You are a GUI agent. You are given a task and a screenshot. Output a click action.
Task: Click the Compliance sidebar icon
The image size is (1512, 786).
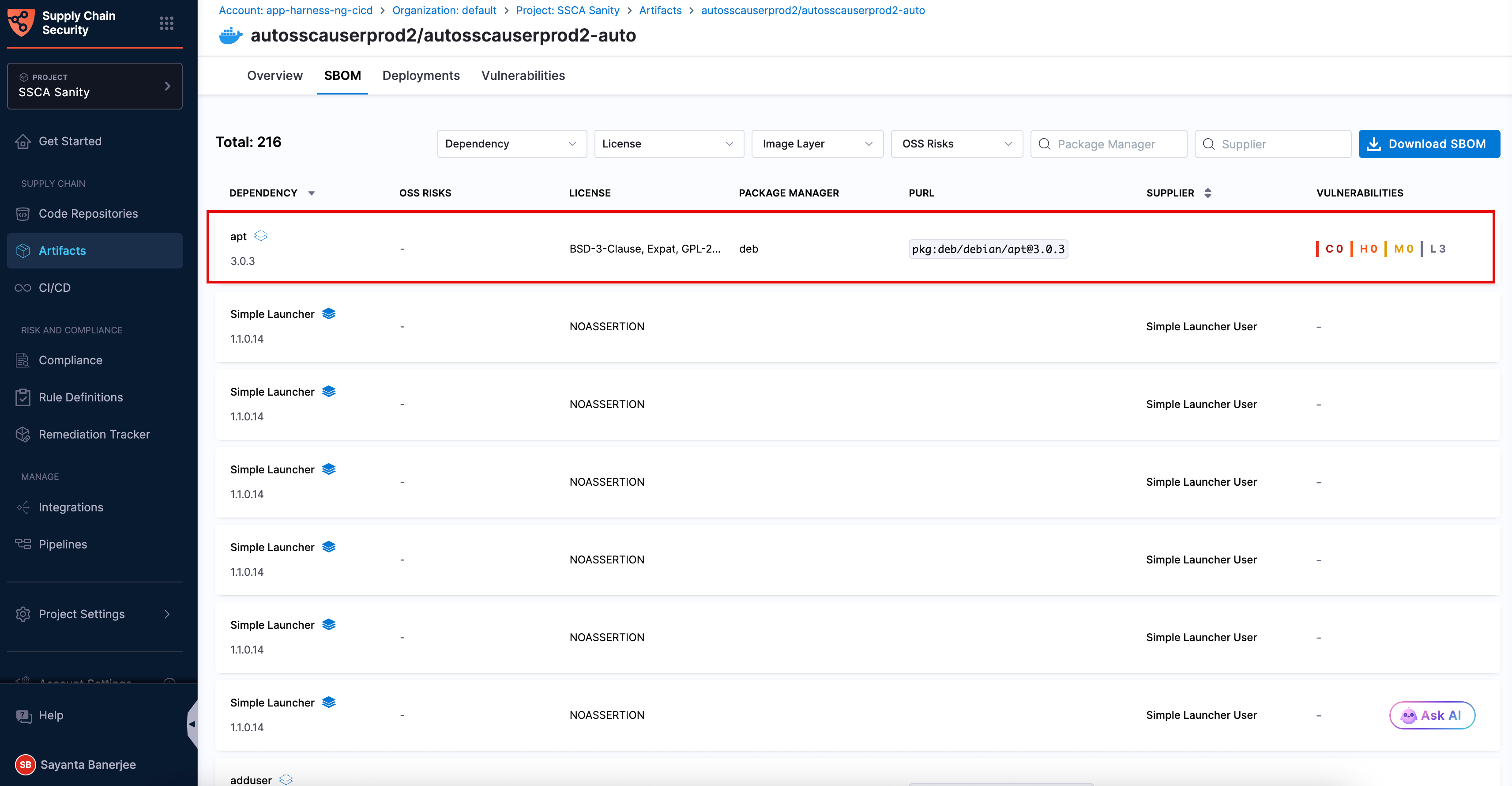(x=23, y=360)
